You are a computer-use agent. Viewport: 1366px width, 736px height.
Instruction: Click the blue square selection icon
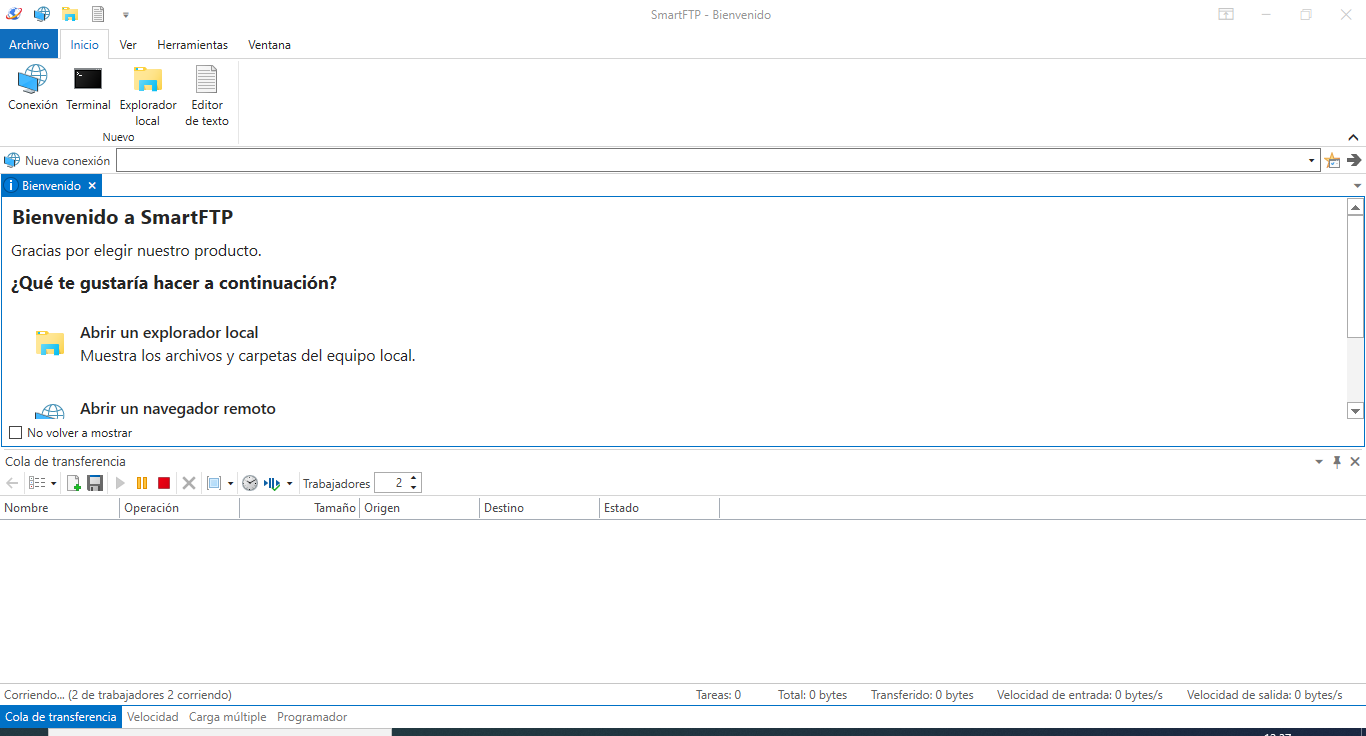[214, 483]
